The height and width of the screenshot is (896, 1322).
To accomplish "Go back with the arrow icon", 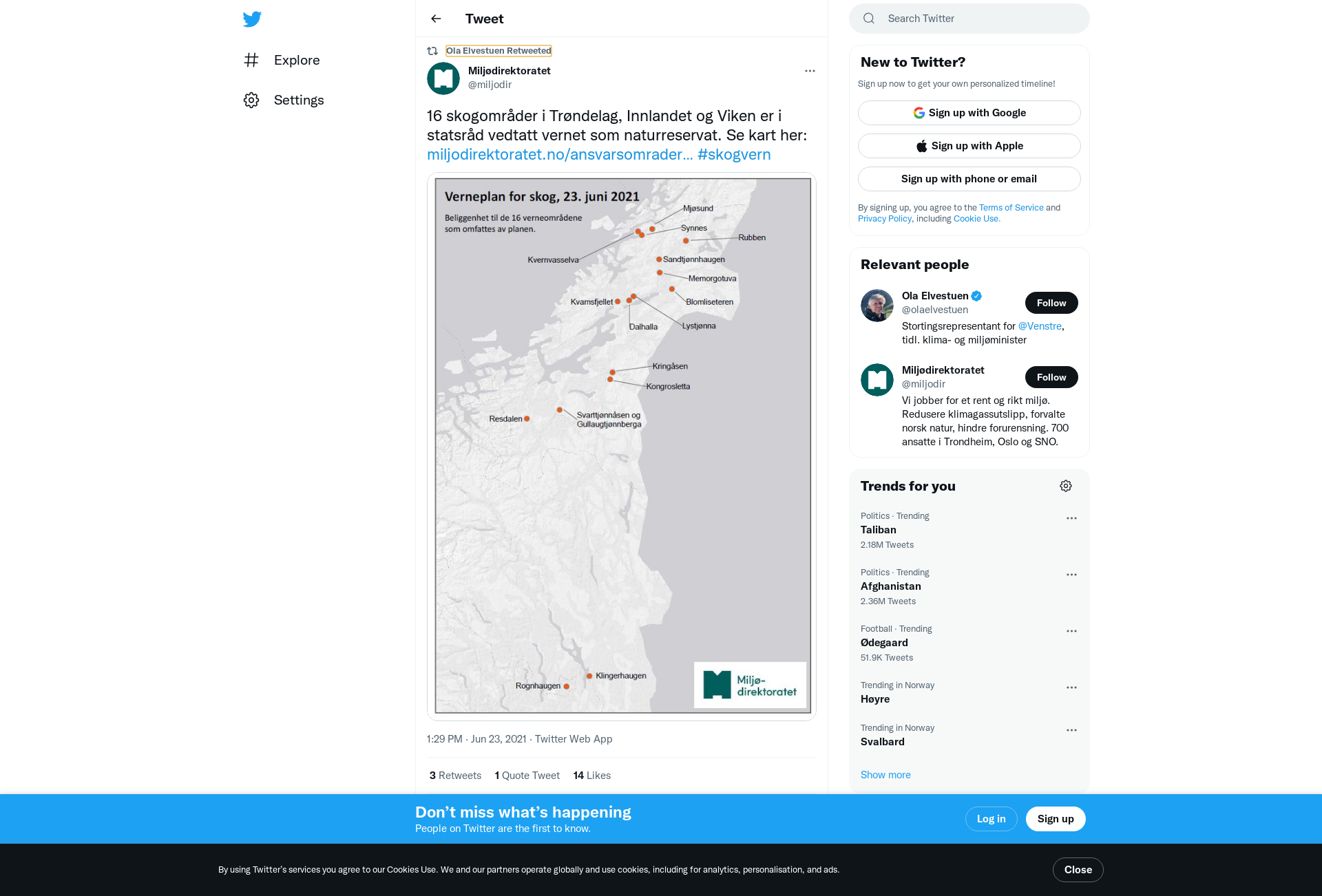I will [436, 19].
